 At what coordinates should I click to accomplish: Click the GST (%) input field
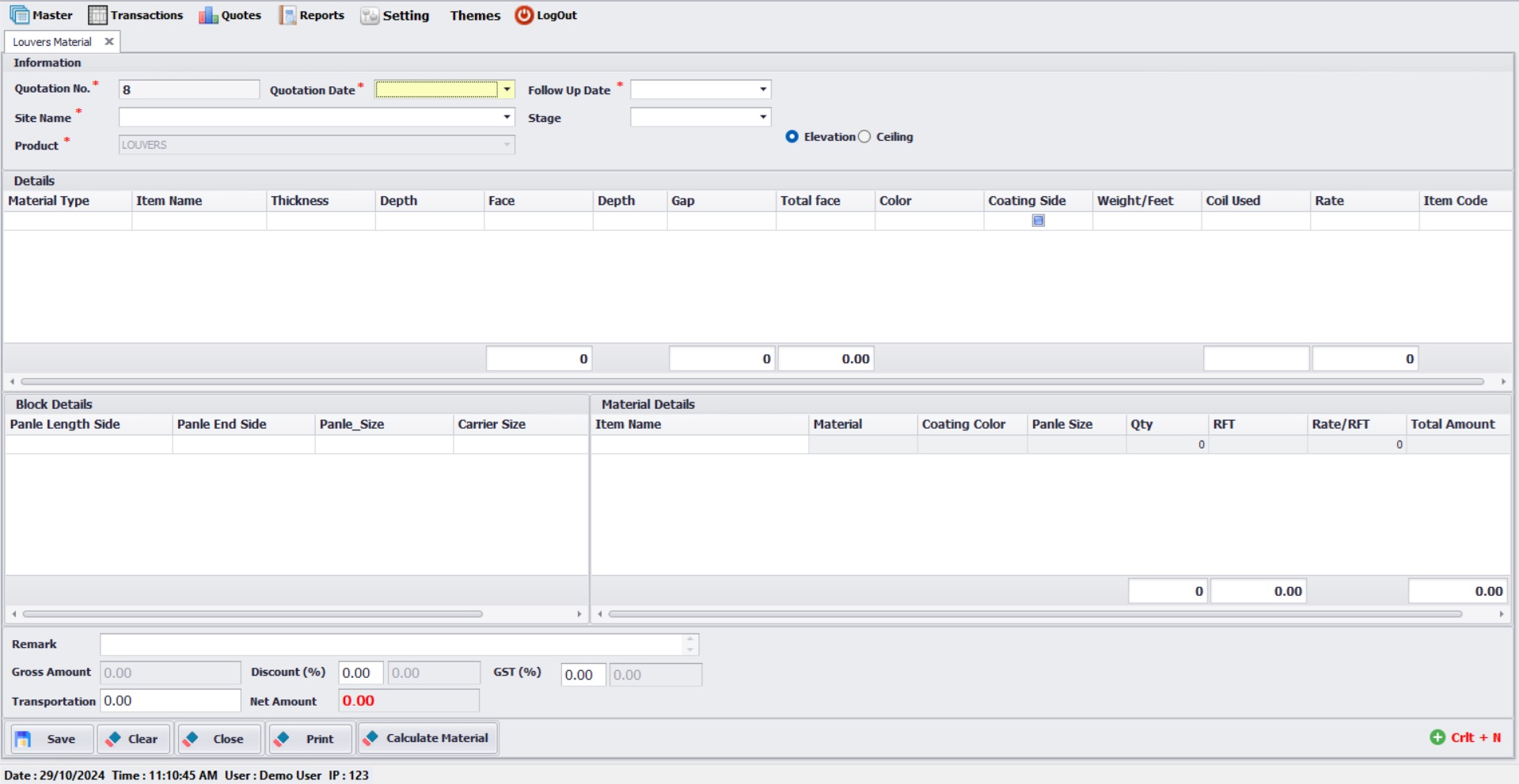pyautogui.click(x=583, y=675)
